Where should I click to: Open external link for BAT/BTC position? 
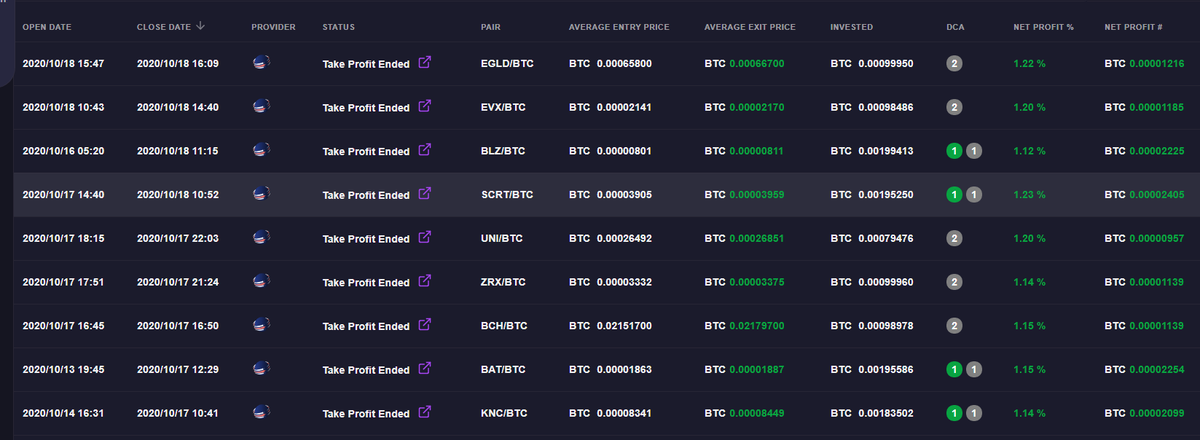point(424,369)
